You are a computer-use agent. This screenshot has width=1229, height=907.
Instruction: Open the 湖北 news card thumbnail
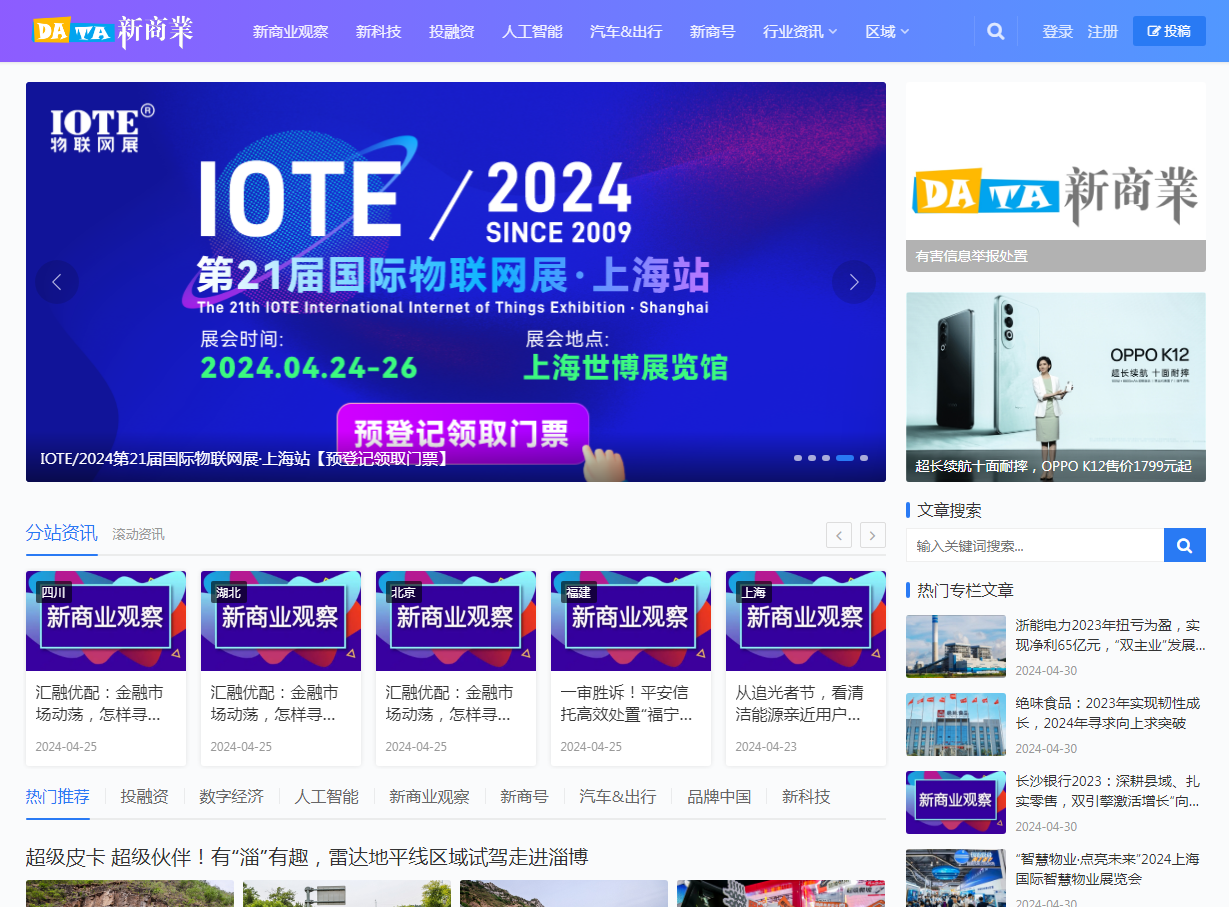281,621
